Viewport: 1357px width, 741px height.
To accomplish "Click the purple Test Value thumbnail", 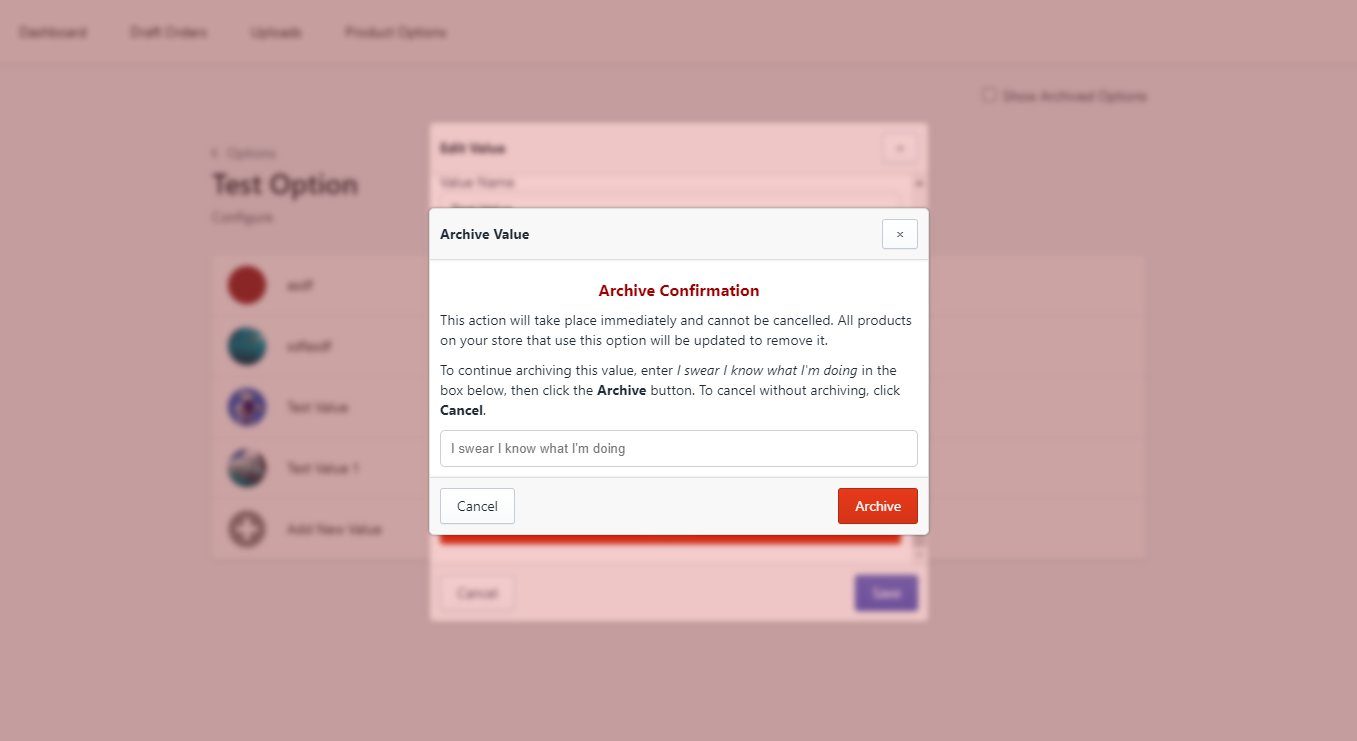I will (x=246, y=407).
